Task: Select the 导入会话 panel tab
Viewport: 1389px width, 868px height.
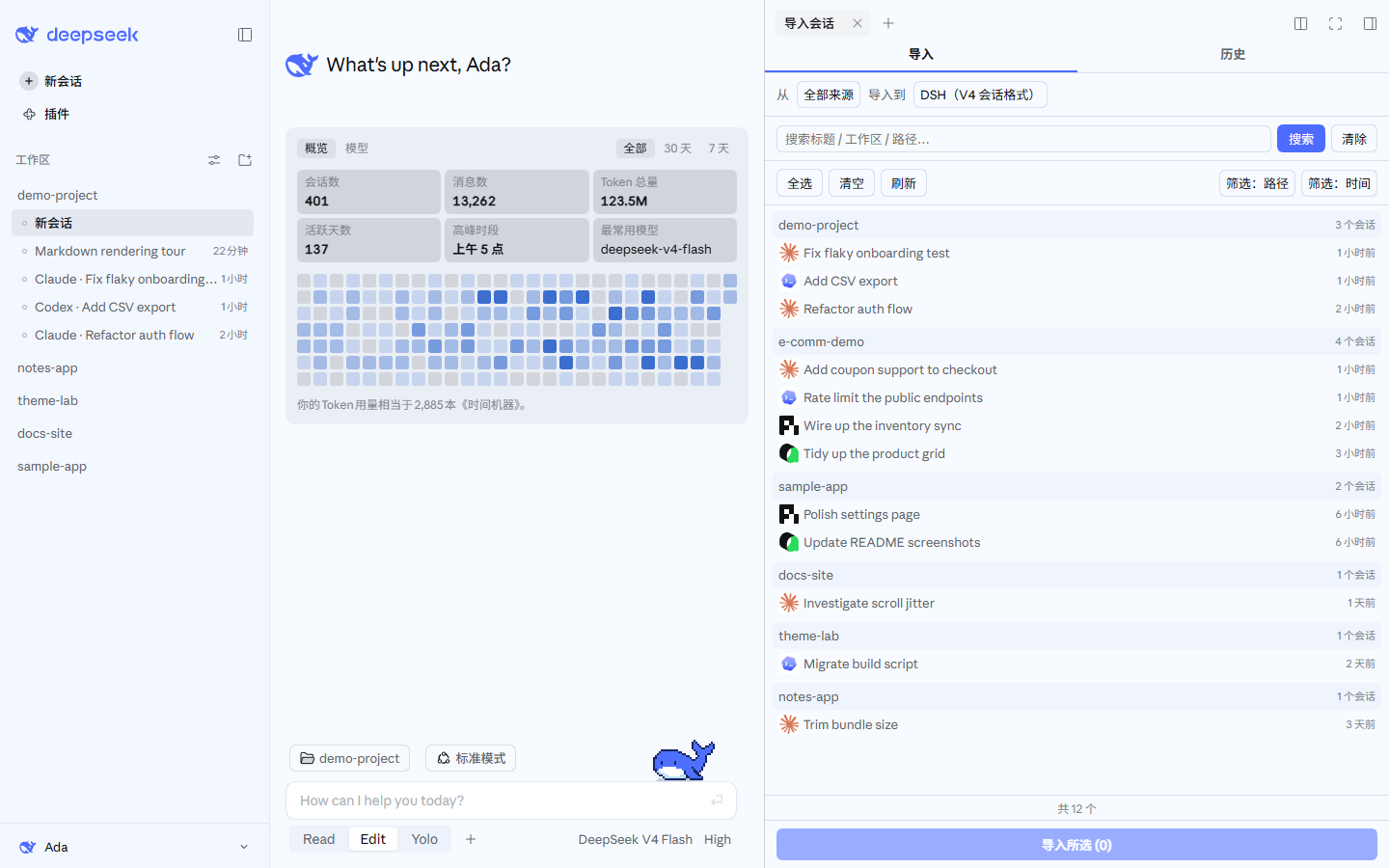Action: 809,23
